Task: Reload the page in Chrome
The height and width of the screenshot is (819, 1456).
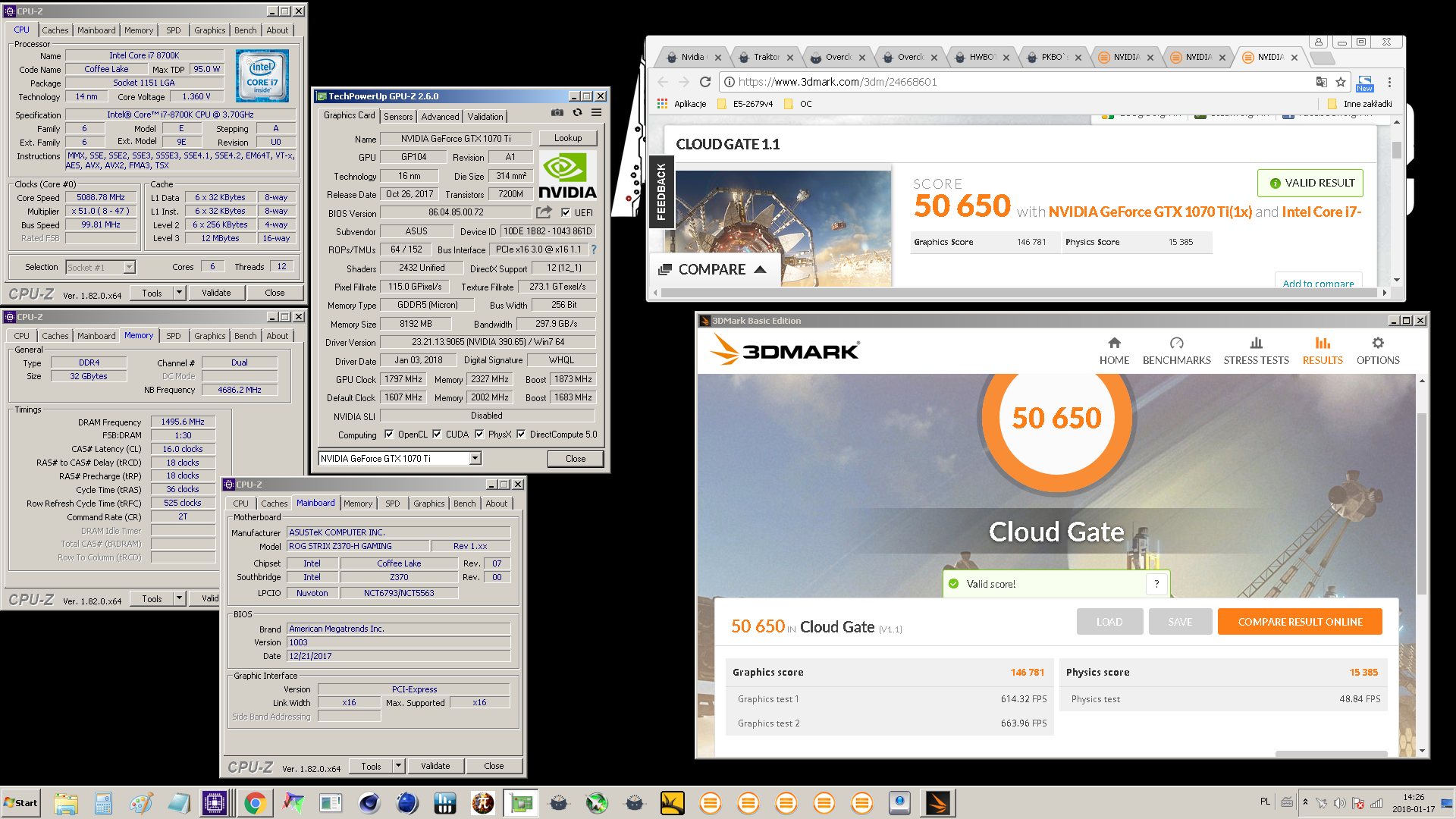Action: (x=705, y=82)
